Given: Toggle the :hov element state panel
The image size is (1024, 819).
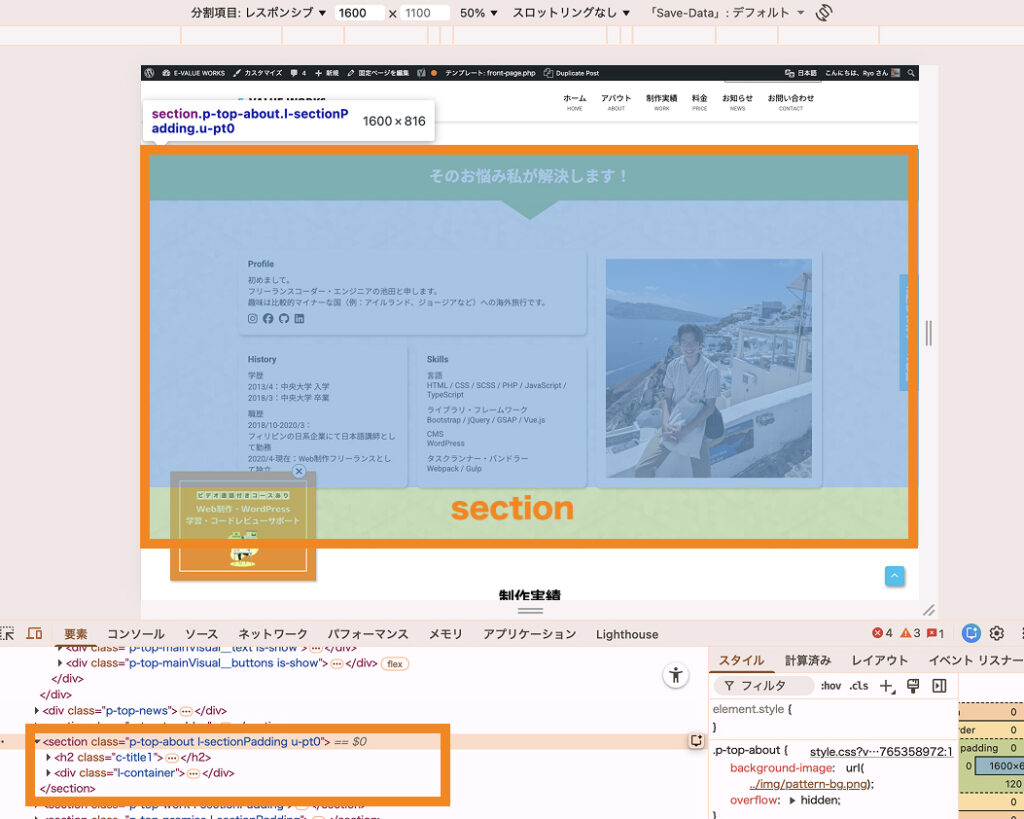Looking at the screenshot, I should pyautogui.click(x=831, y=685).
